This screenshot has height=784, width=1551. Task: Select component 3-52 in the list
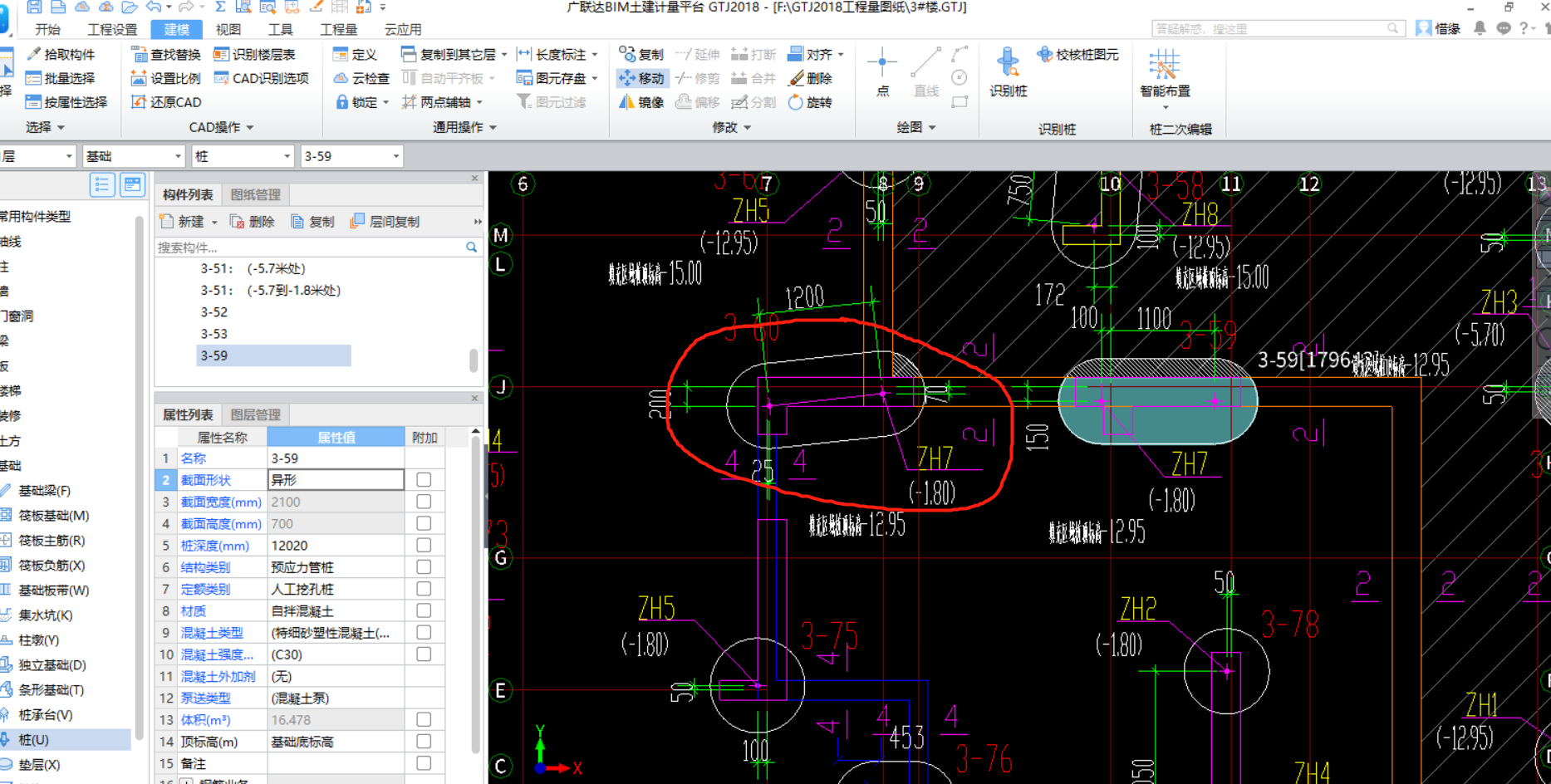coord(214,312)
